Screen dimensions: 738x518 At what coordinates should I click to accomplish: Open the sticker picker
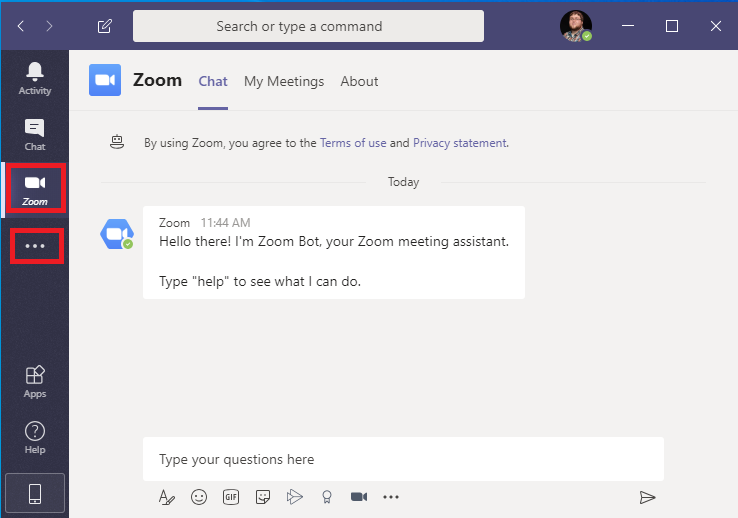click(263, 497)
